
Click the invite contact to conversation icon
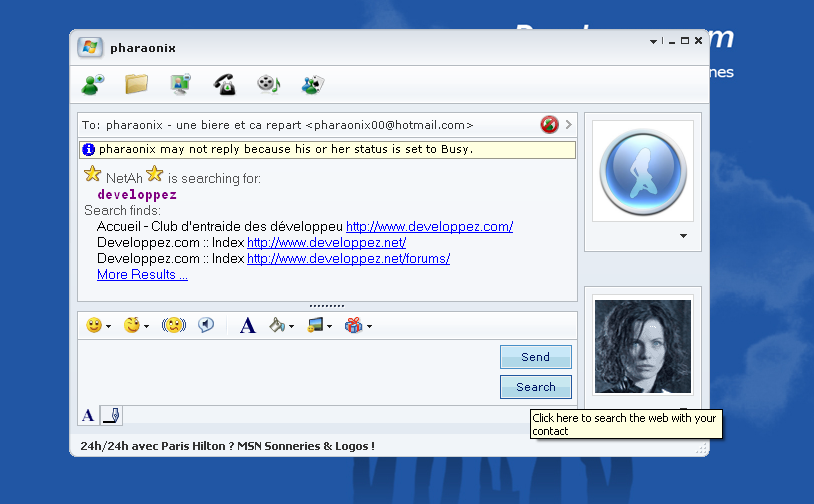point(93,85)
